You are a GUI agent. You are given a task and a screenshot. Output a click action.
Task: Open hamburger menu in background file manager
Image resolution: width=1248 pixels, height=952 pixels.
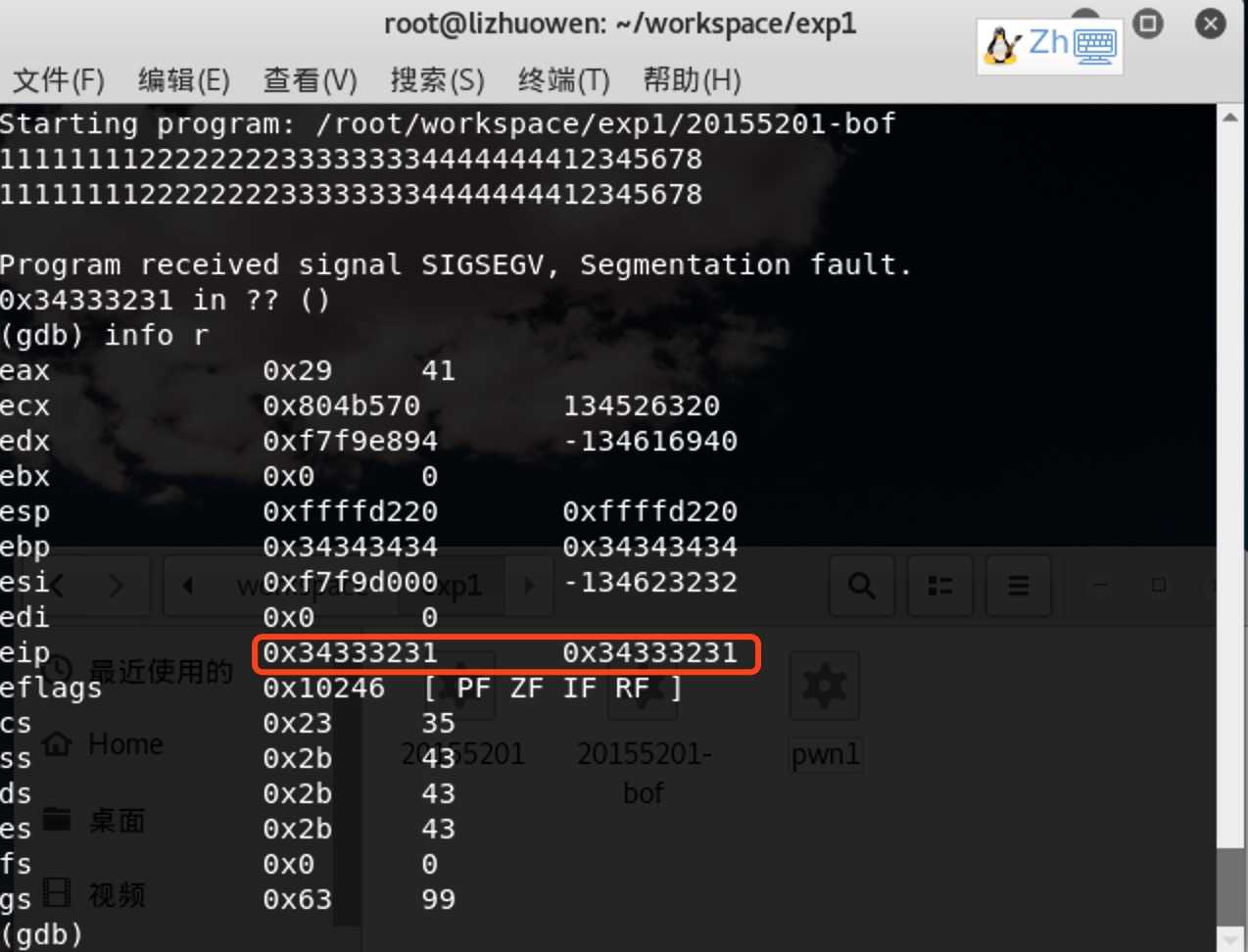click(1019, 586)
